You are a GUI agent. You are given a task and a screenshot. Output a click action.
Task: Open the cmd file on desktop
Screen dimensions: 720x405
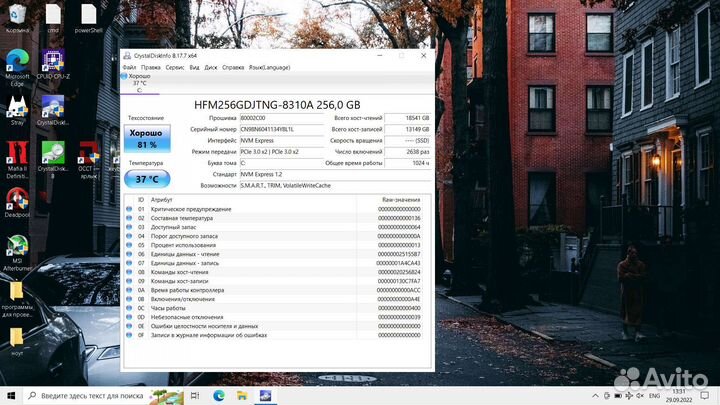coord(53,18)
